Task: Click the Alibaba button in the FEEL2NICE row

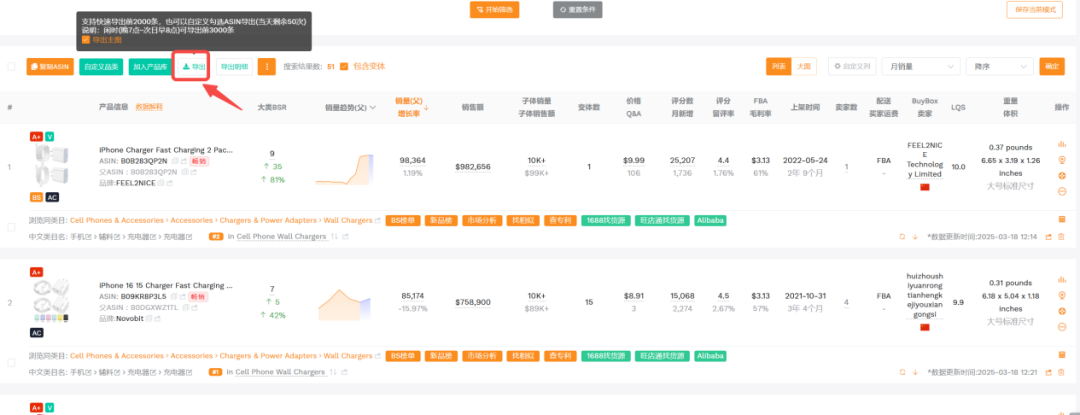Action: tap(711, 221)
